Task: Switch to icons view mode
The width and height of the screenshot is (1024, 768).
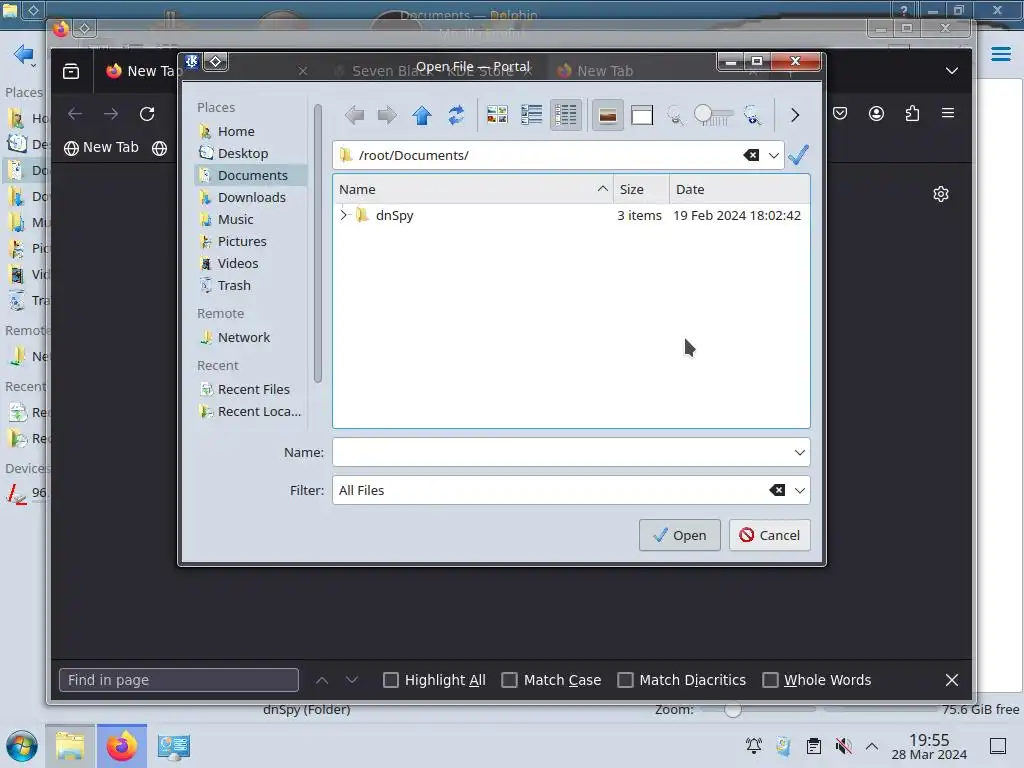Action: 497,116
